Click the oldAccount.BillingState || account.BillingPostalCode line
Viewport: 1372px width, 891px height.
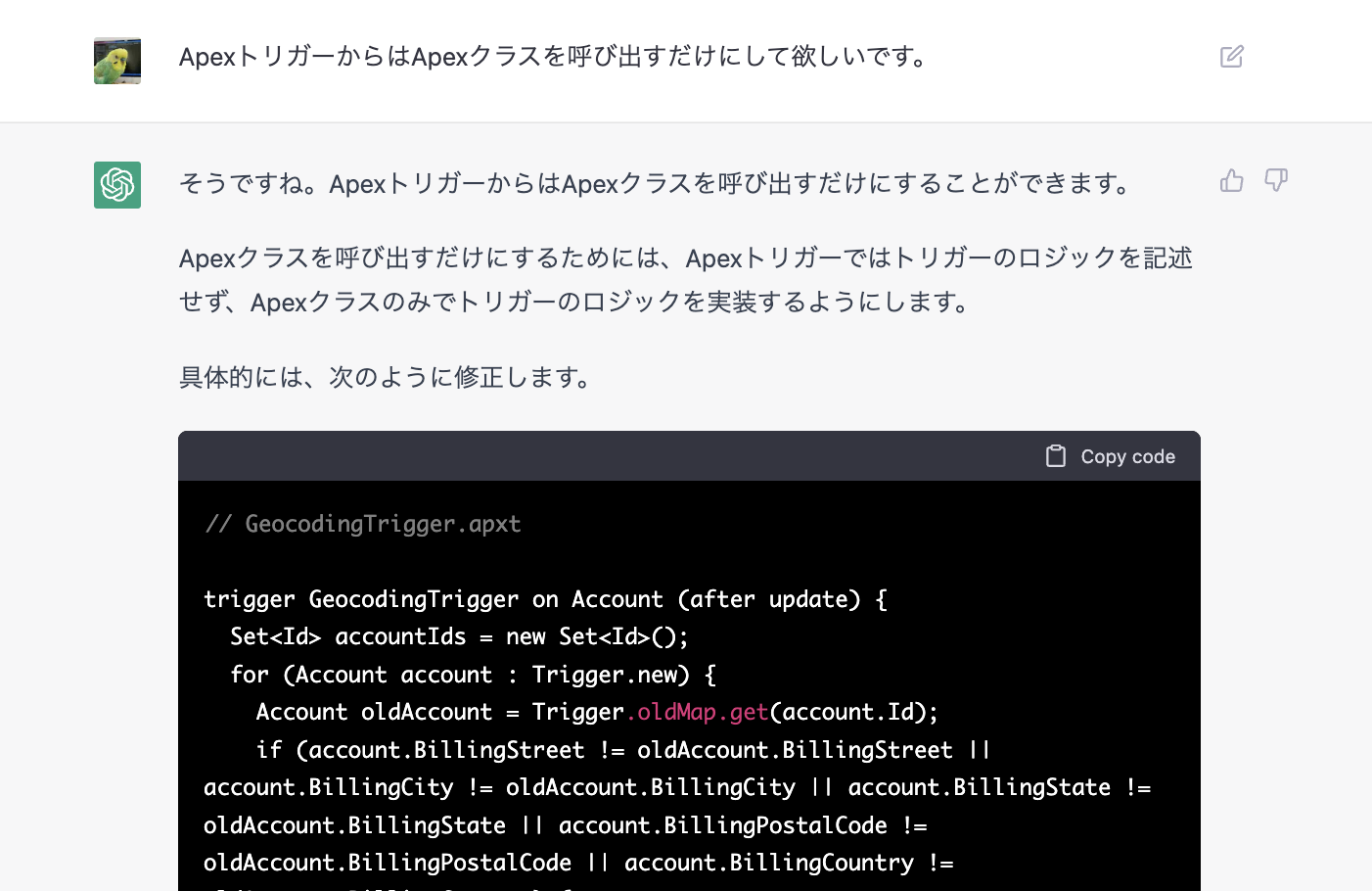click(x=566, y=825)
